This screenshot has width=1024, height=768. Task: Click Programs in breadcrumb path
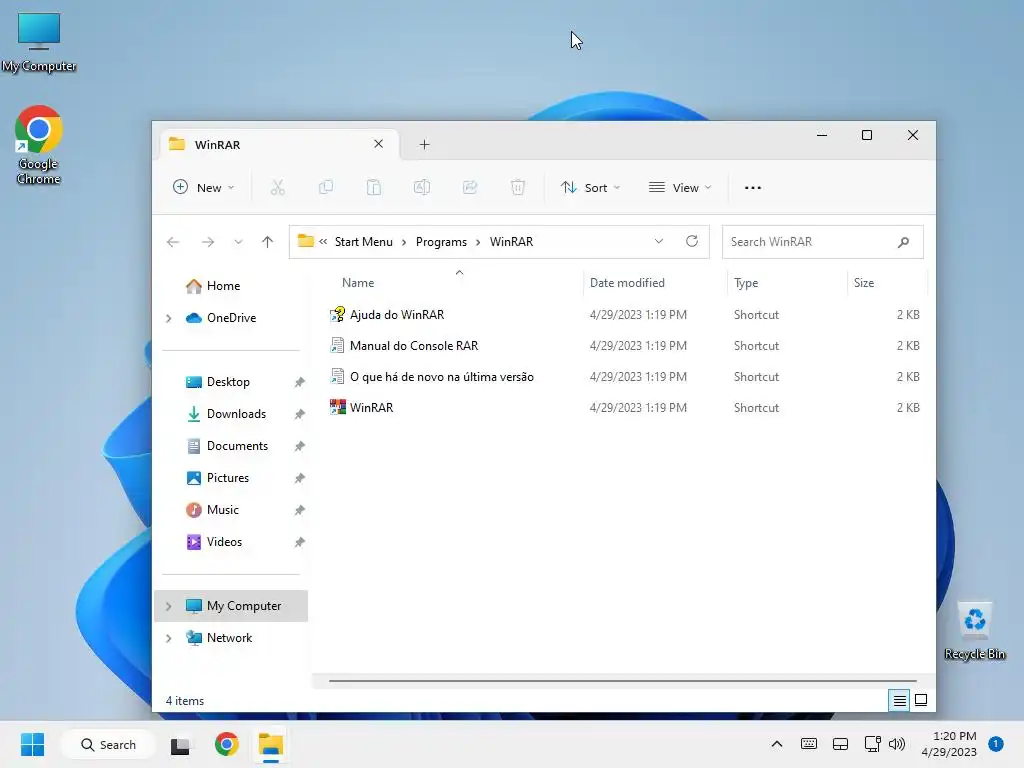click(x=441, y=242)
